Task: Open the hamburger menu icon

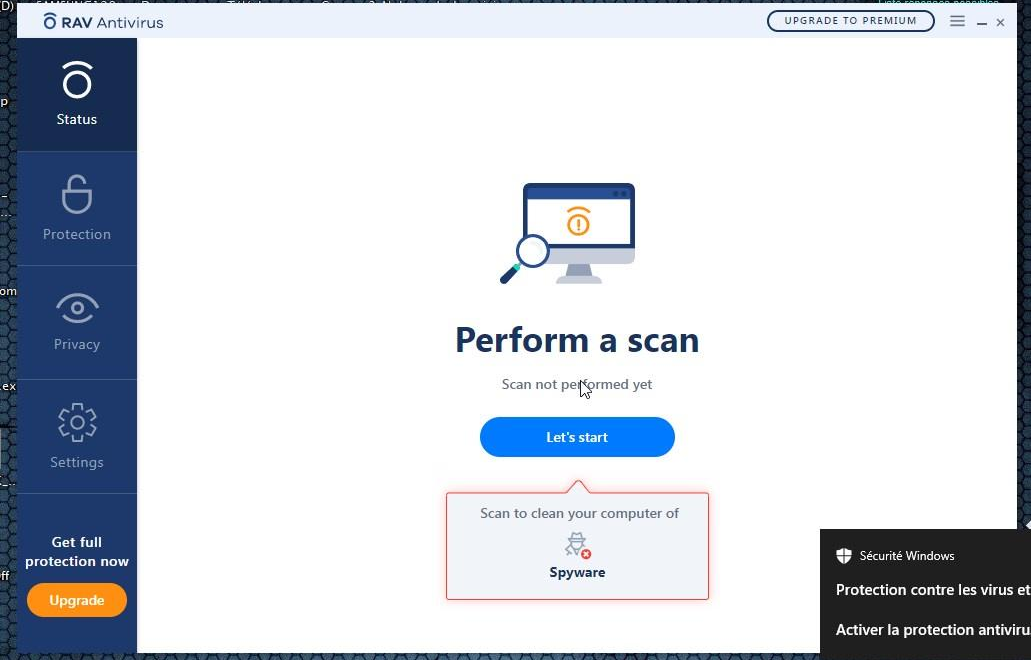Action: click(957, 21)
